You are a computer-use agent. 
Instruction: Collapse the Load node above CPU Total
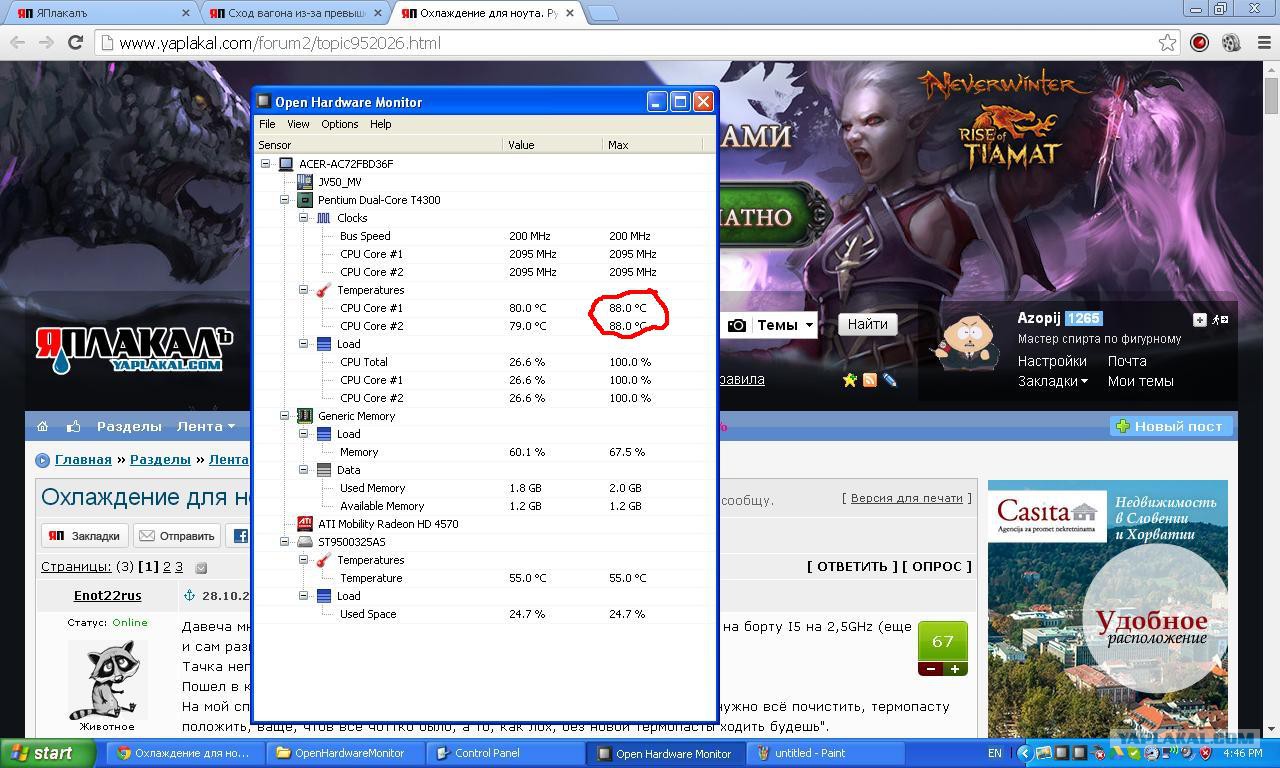(x=304, y=344)
